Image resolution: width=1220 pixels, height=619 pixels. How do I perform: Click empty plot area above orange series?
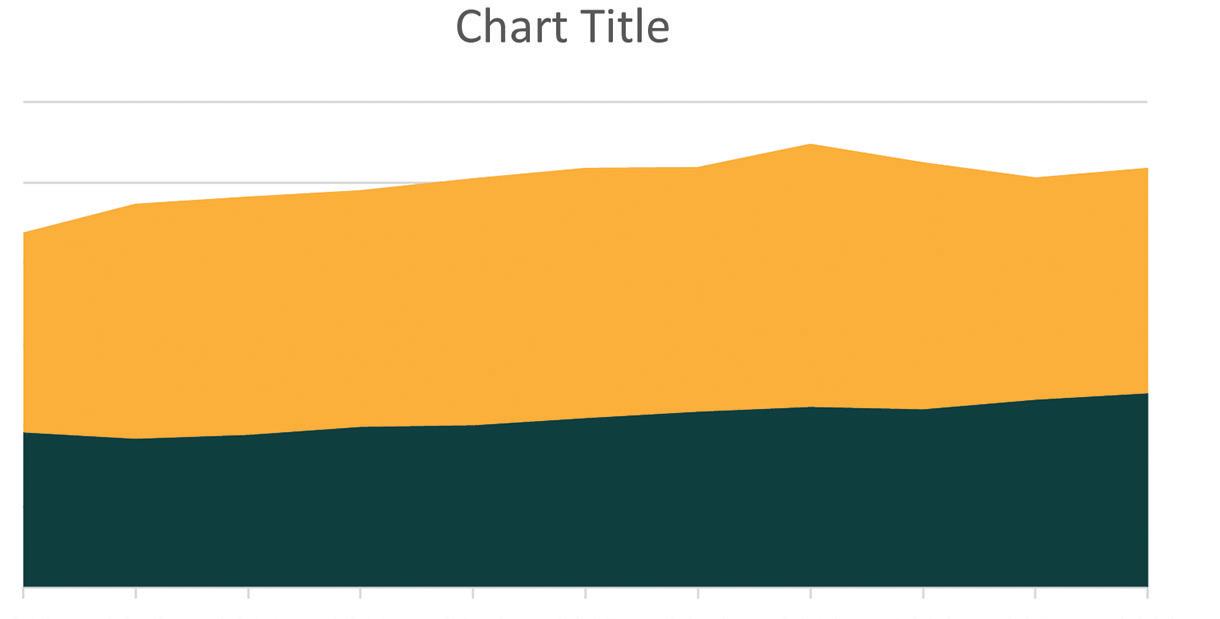pyautogui.click(x=400, y=140)
